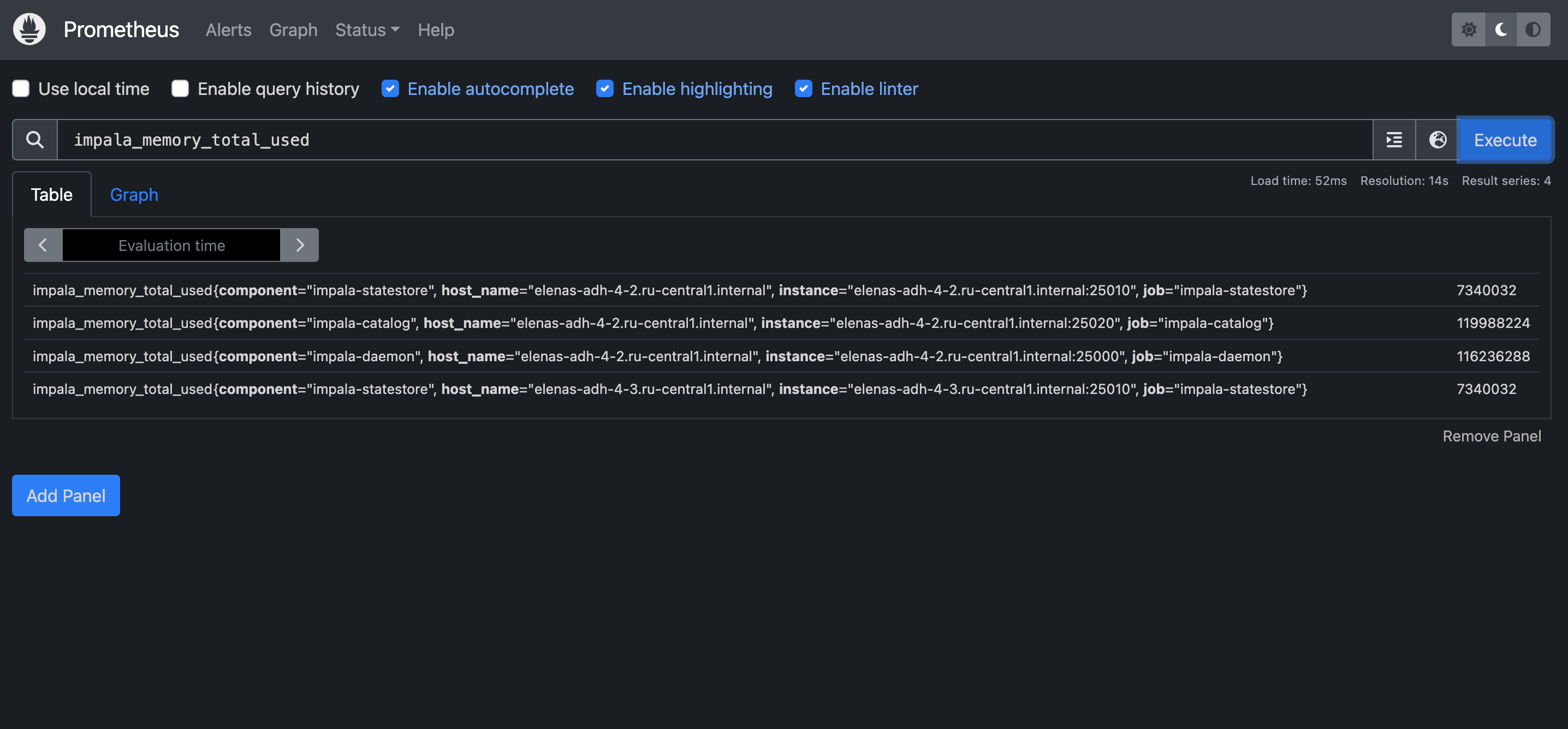Click the Evaluation time input field
This screenshot has height=729, width=1568.
(171, 245)
